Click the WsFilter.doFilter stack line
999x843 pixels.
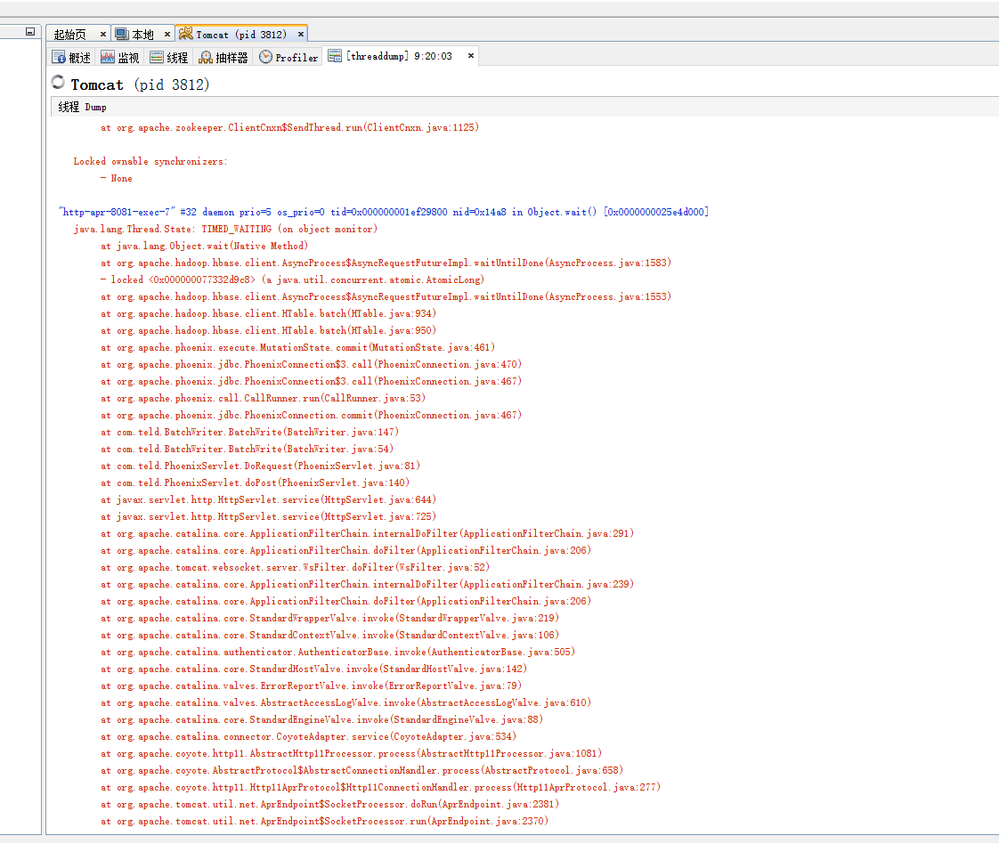295,568
